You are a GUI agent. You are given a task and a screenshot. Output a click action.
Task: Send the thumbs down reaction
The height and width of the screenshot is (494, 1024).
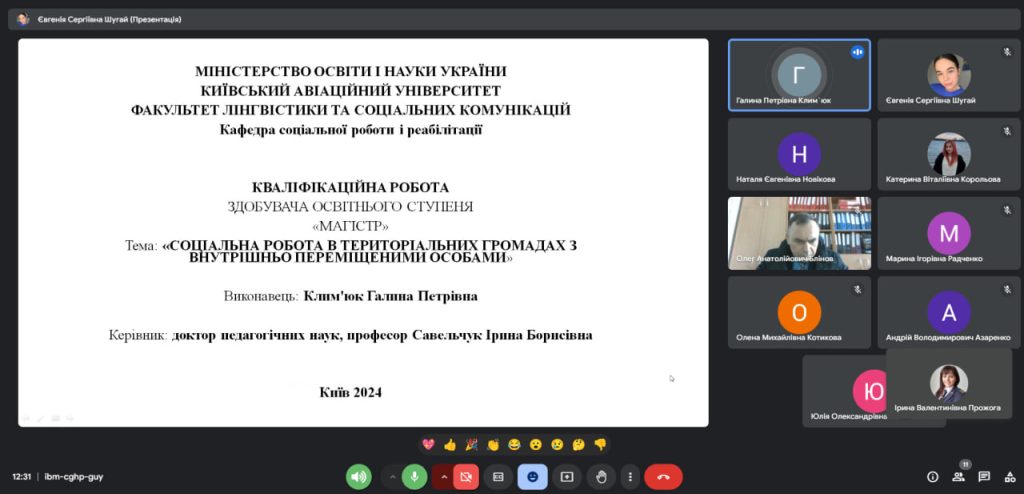click(600, 444)
